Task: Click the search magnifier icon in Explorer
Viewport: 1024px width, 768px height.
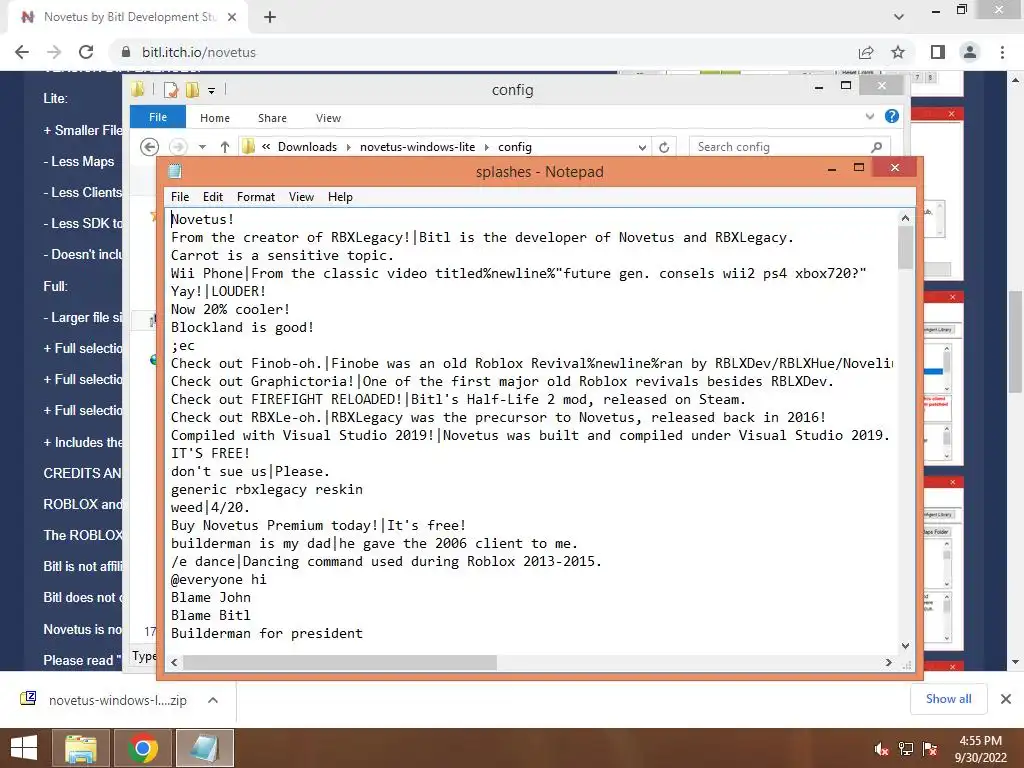Action: click(876, 147)
